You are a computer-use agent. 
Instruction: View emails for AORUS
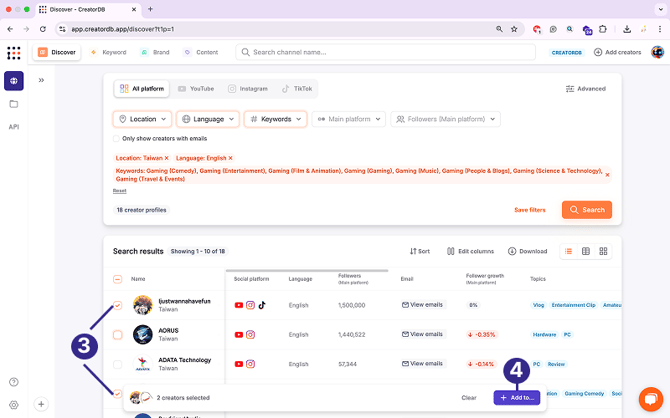[x=423, y=334]
